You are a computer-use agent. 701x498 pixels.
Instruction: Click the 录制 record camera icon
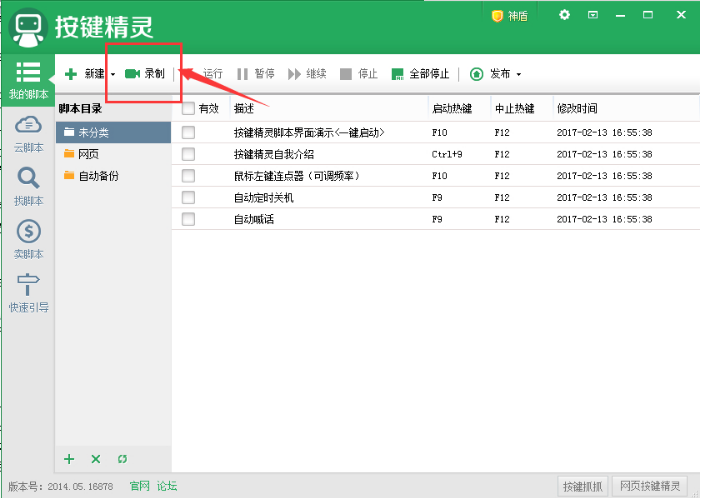coord(132,74)
